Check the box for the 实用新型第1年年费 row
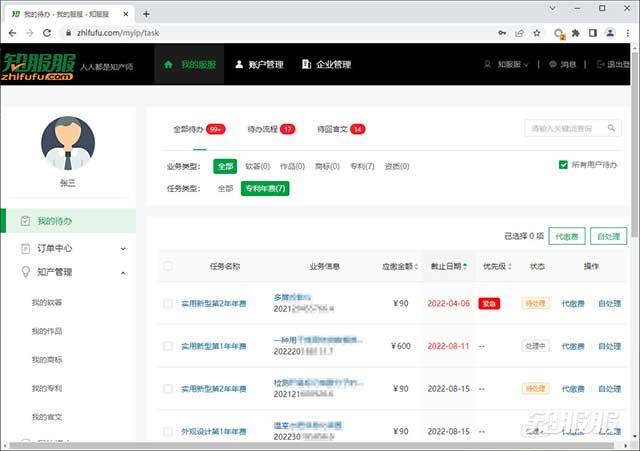Image resolution: width=640 pixels, height=451 pixels. [168, 346]
